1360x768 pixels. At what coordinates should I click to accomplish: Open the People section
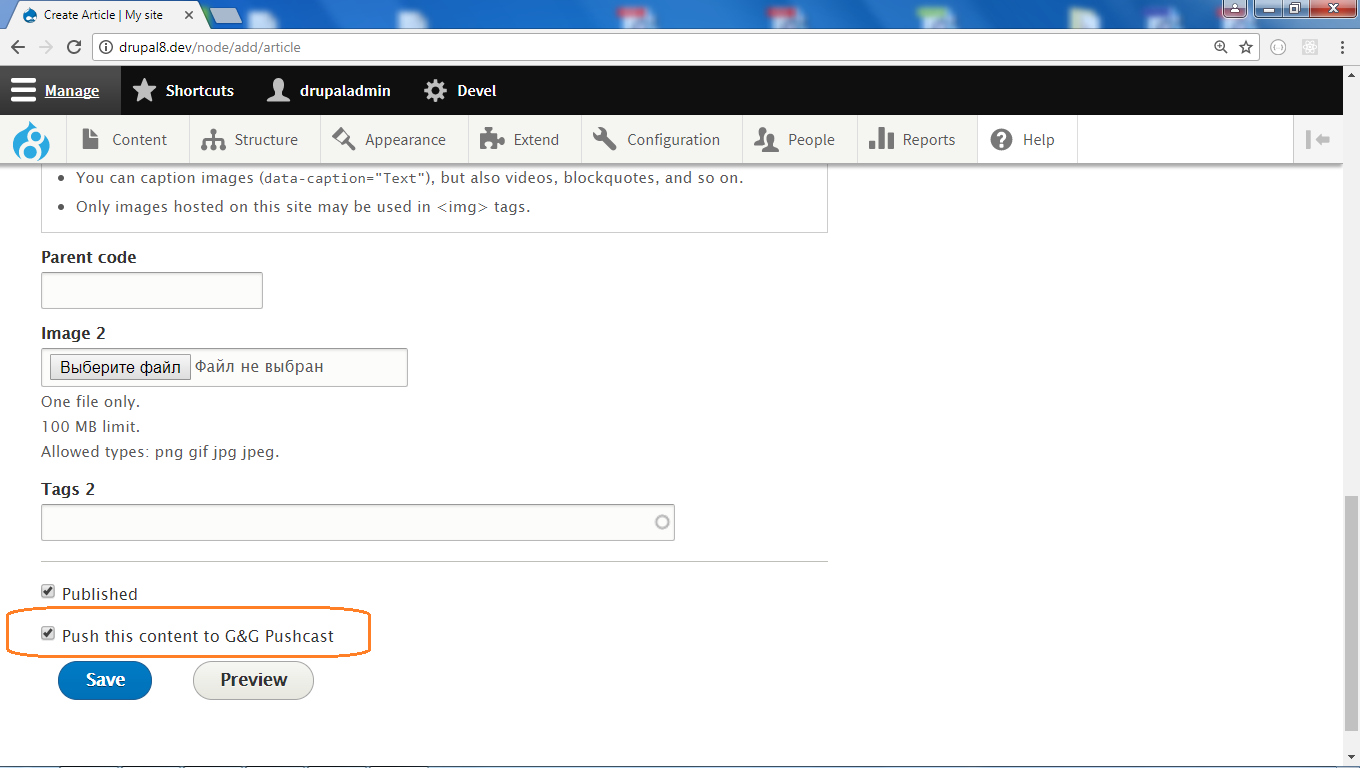point(798,139)
